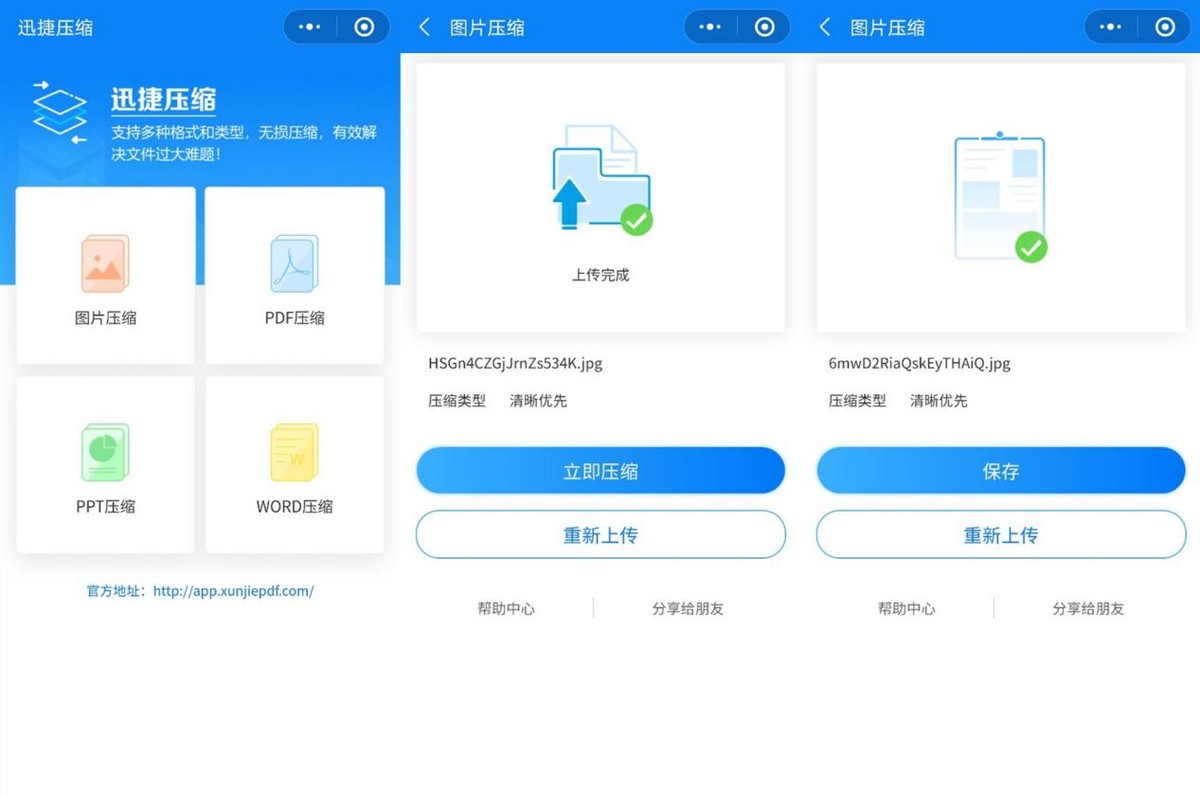This screenshot has height=795, width=1200.
Task: Click 重新上传 below 立即压缩
Action: coord(600,534)
